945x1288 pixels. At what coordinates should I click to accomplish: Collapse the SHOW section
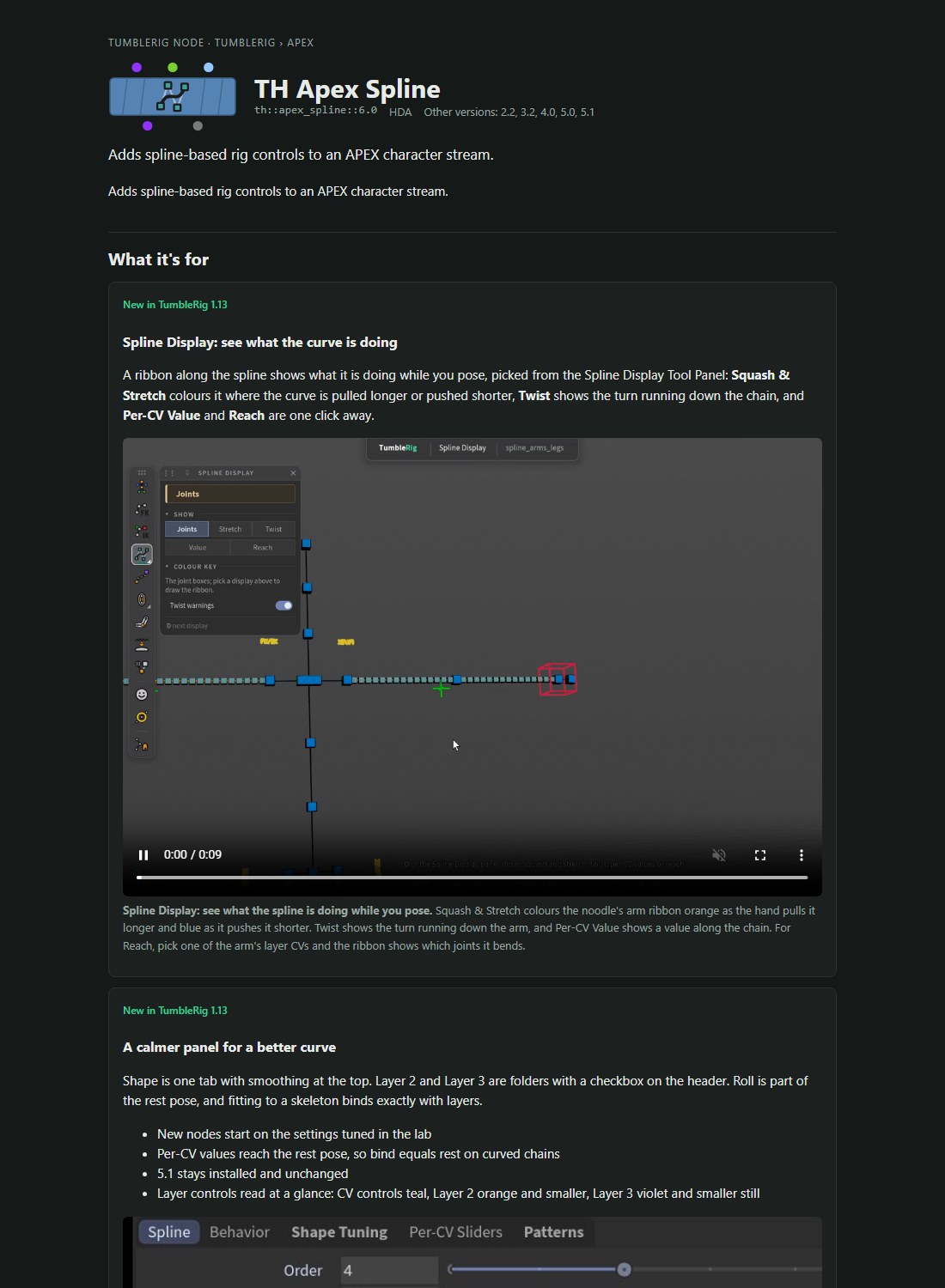168,514
